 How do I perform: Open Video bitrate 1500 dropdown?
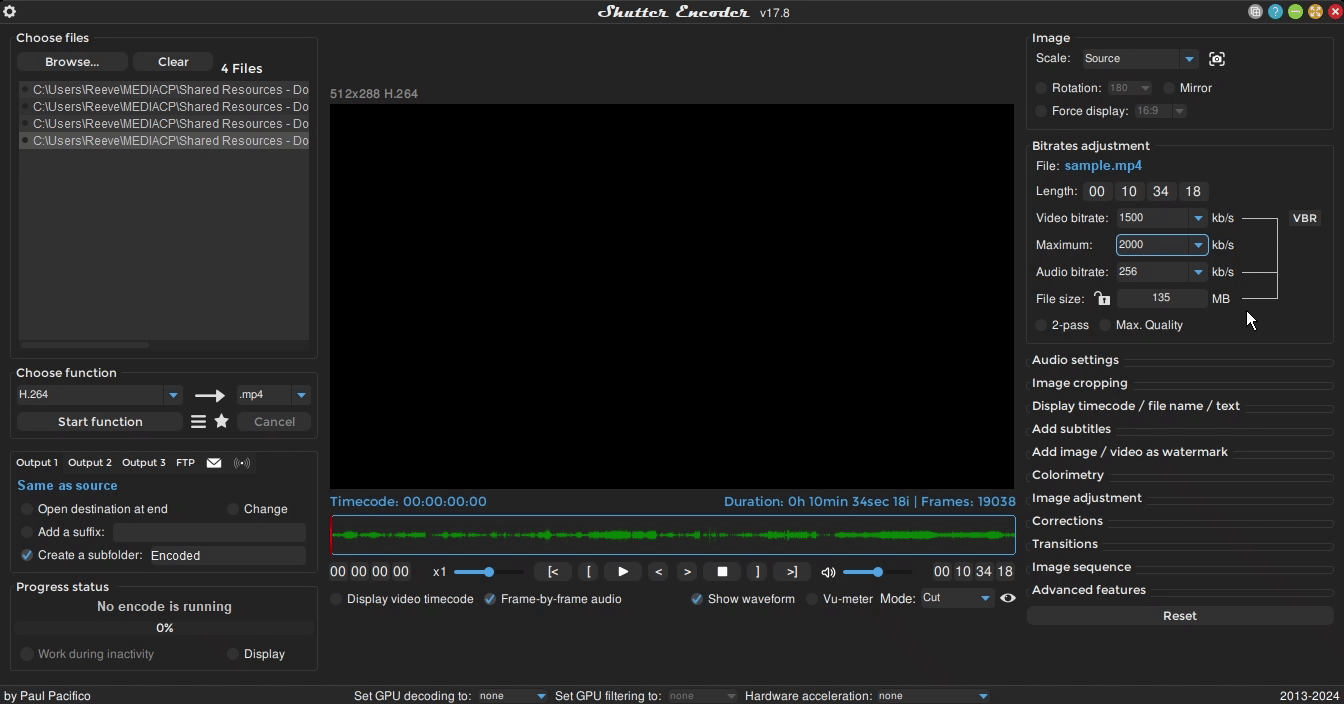pos(1198,218)
